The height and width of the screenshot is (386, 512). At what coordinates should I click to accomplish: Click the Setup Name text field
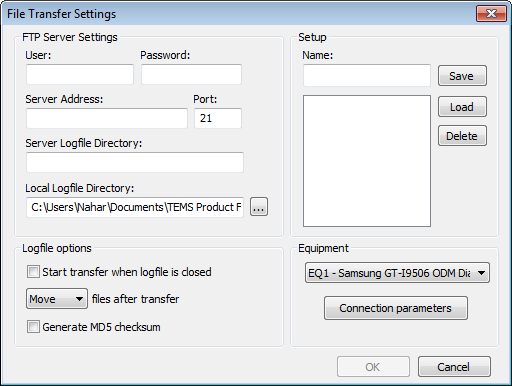(367, 75)
